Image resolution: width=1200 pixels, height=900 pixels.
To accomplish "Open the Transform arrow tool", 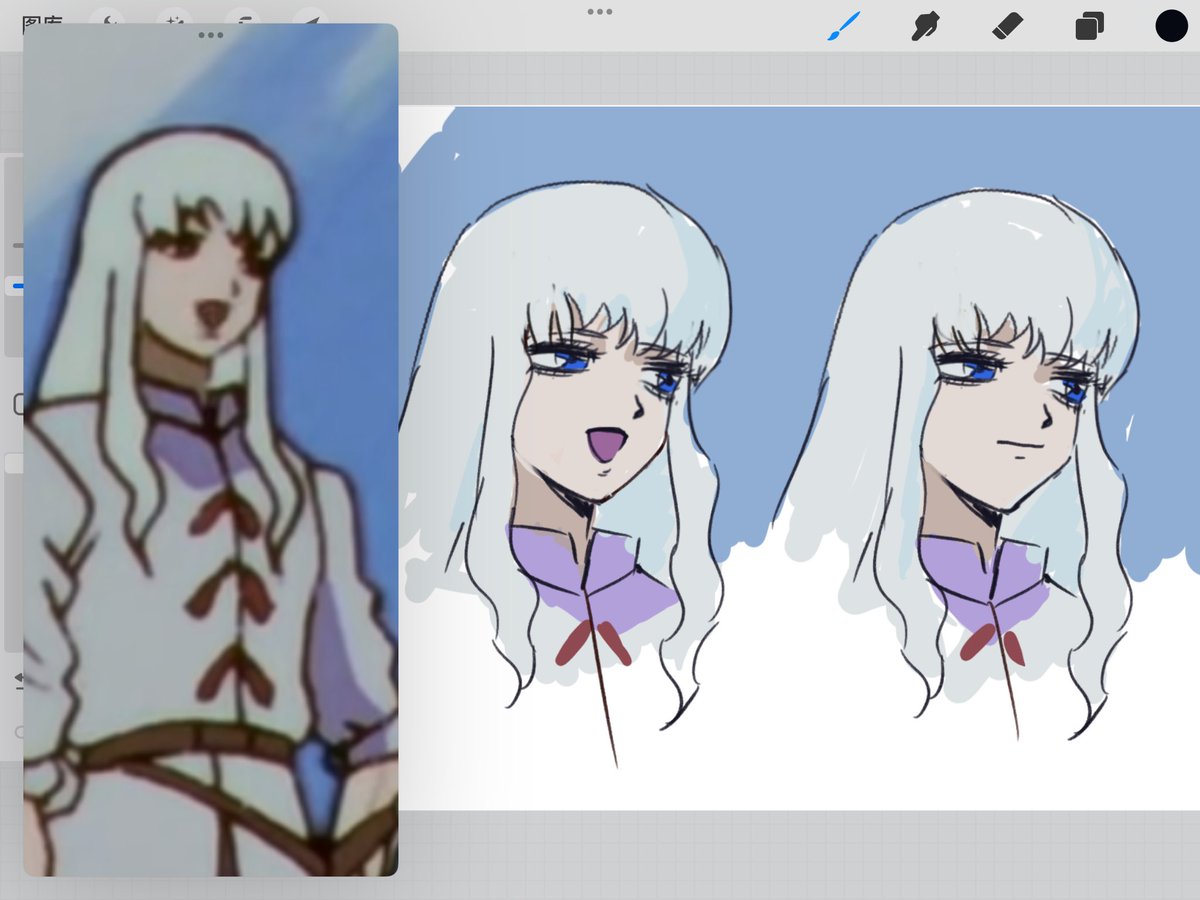I will tap(313, 18).
